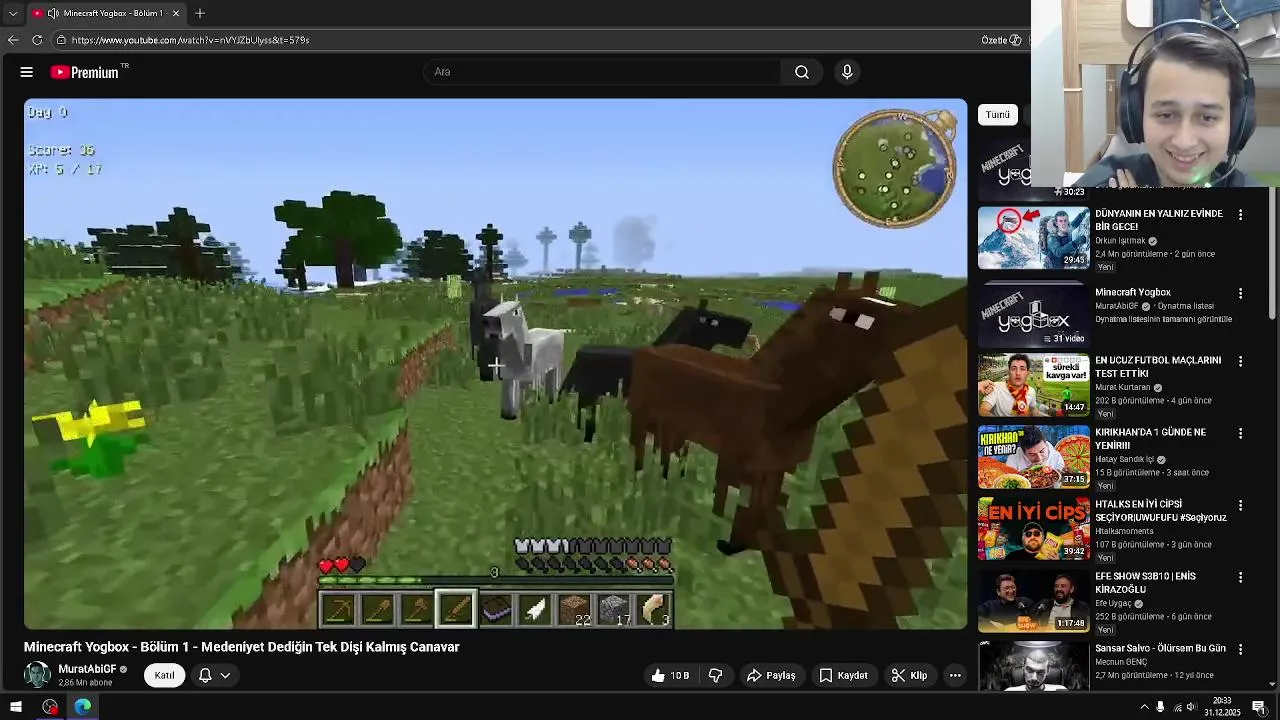This screenshot has height=720, width=1280.
Task: Click Hatay Sandık İçi channel name
Action: click(1124, 460)
